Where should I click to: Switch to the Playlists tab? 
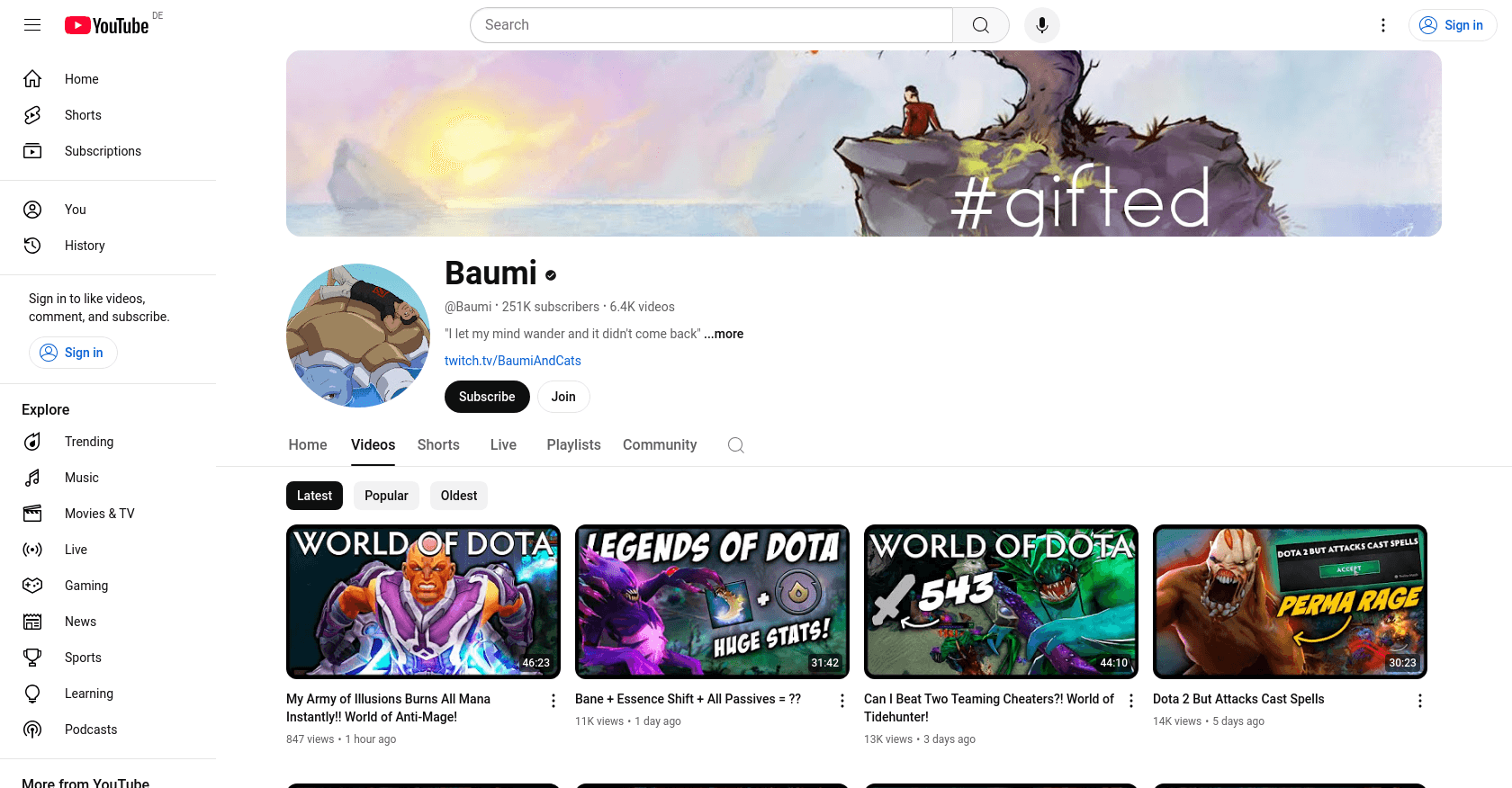[573, 445]
